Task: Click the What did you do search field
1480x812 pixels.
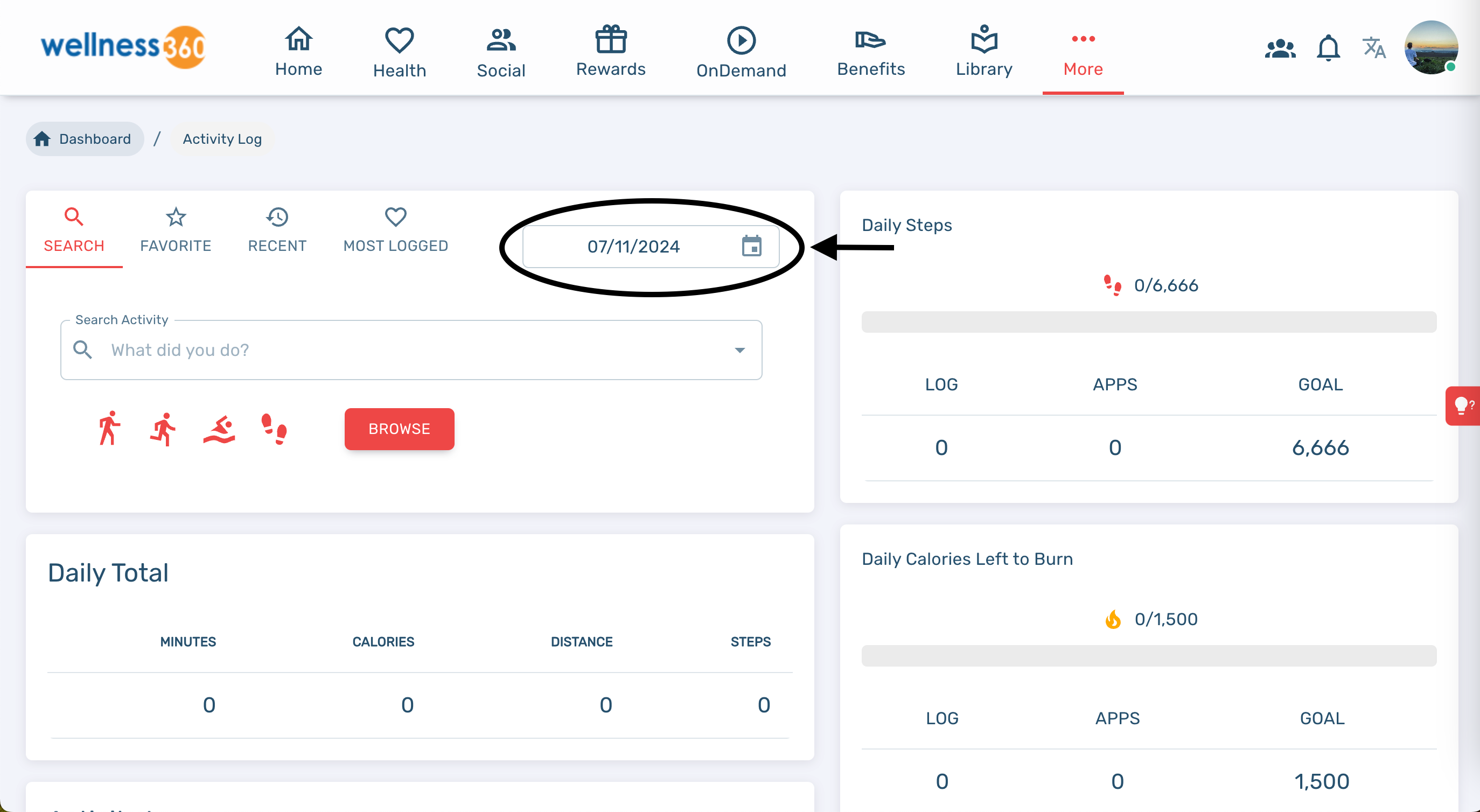Action: (x=402, y=351)
